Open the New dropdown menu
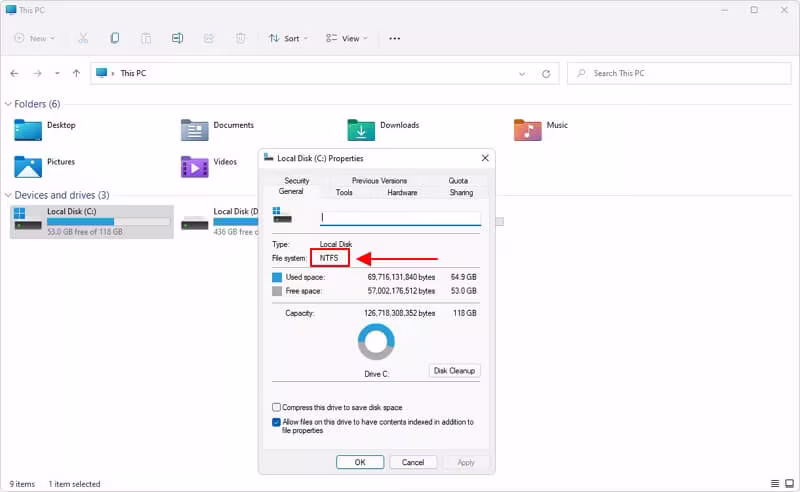 click(x=34, y=38)
